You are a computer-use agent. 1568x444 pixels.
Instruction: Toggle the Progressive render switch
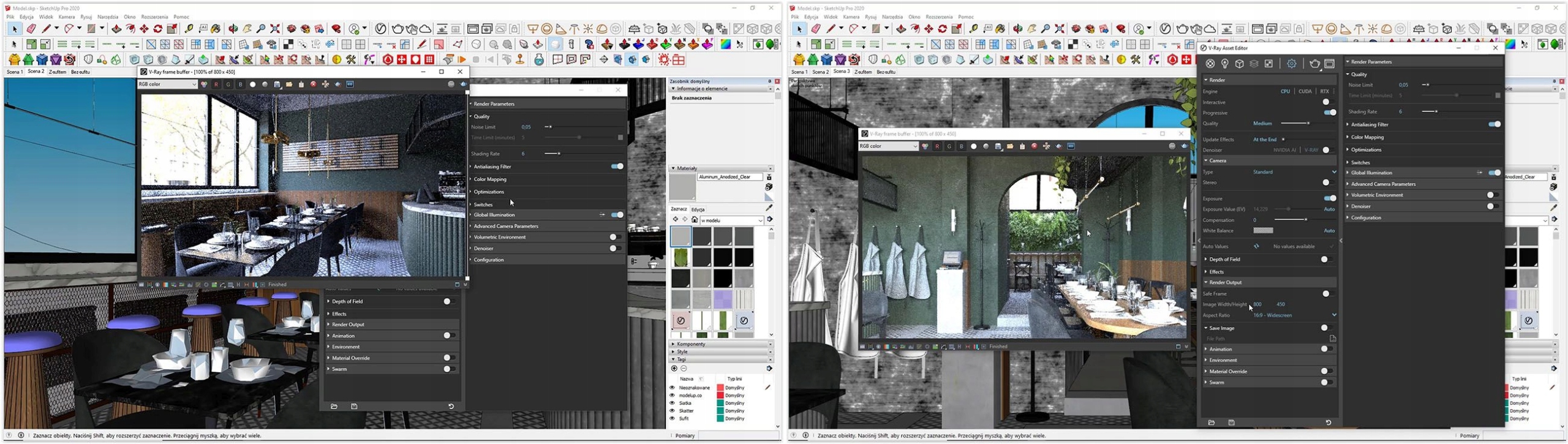tap(1329, 113)
